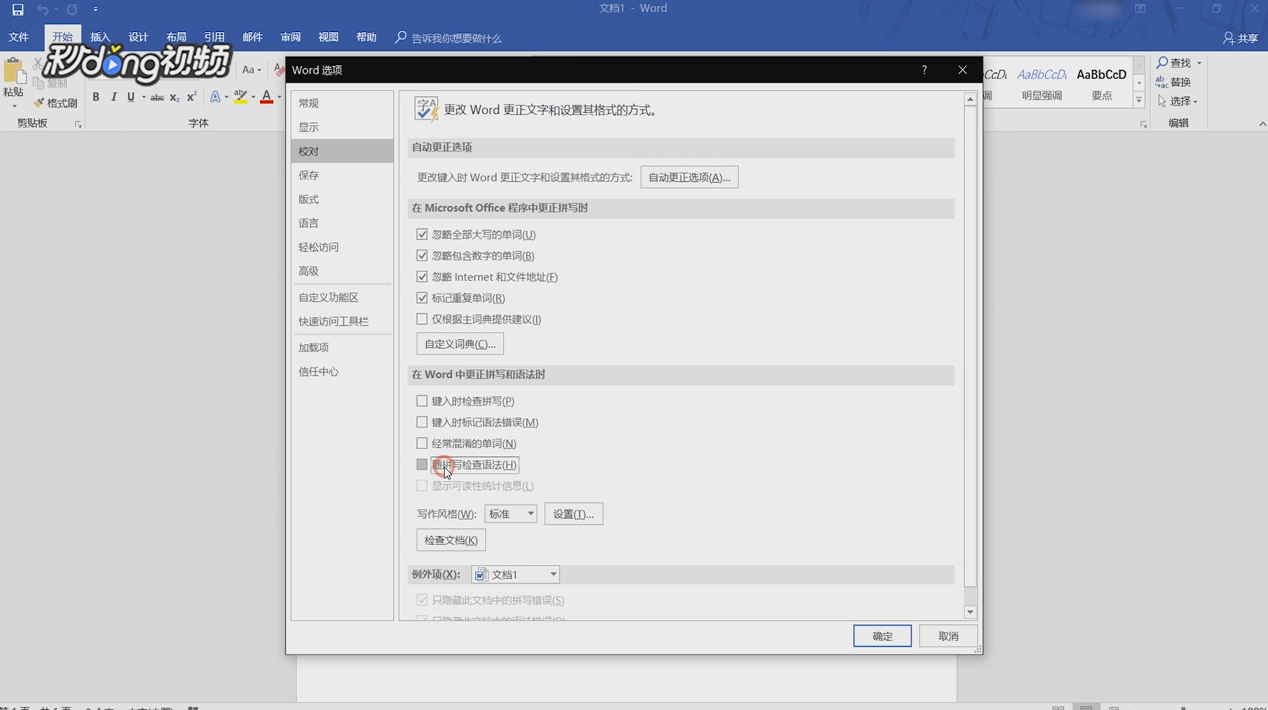Open the Find (查找) dropdown arrow
The height and width of the screenshot is (710, 1268).
pyautogui.click(x=1199, y=63)
